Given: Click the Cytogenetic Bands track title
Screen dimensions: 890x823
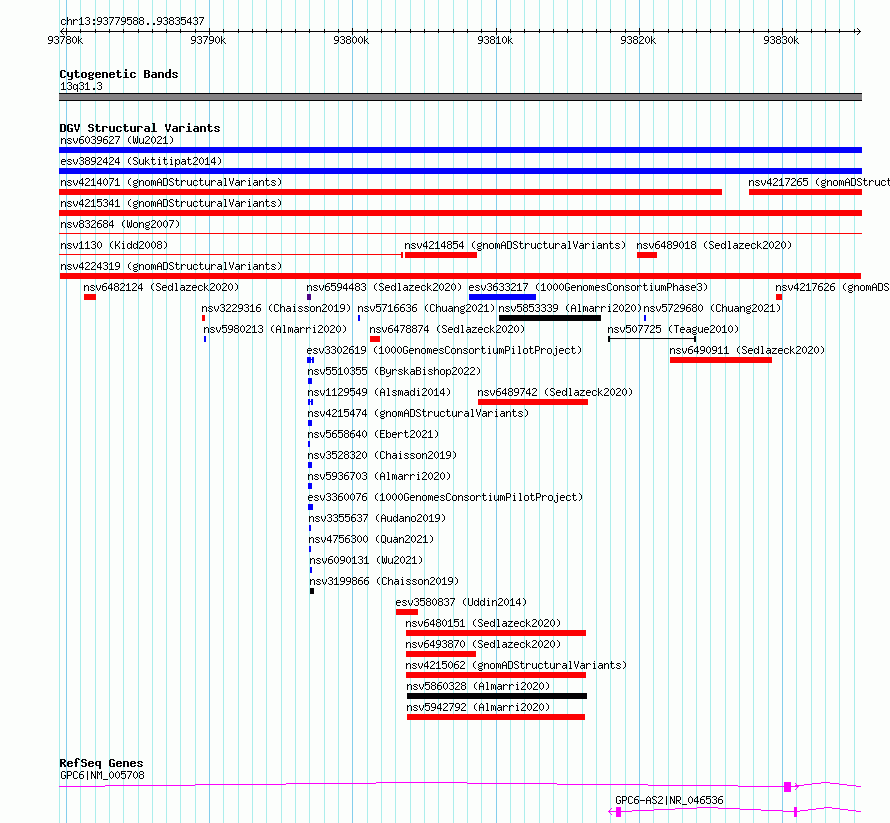Looking at the screenshot, I should 119,74.
